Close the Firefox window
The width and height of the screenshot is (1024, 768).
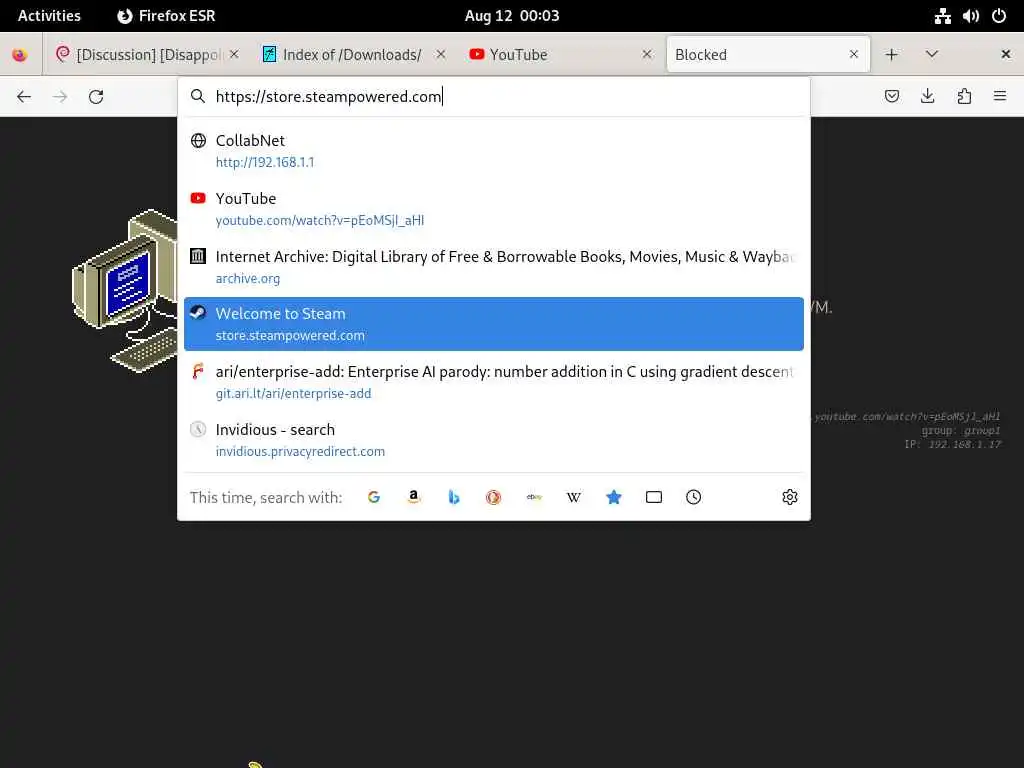point(1006,55)
